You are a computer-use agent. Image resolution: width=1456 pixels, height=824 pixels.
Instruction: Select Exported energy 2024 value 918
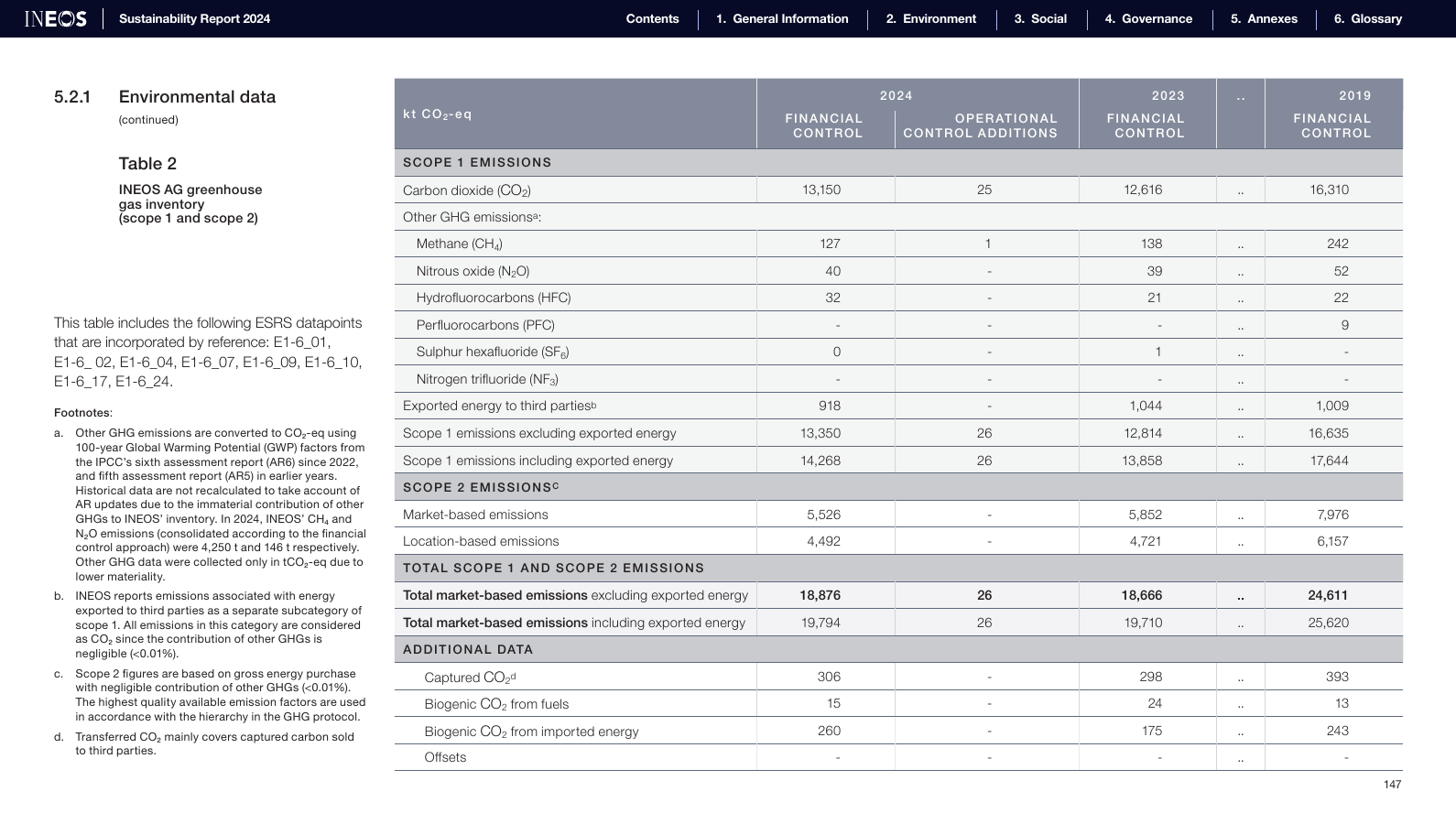(830, 406)
